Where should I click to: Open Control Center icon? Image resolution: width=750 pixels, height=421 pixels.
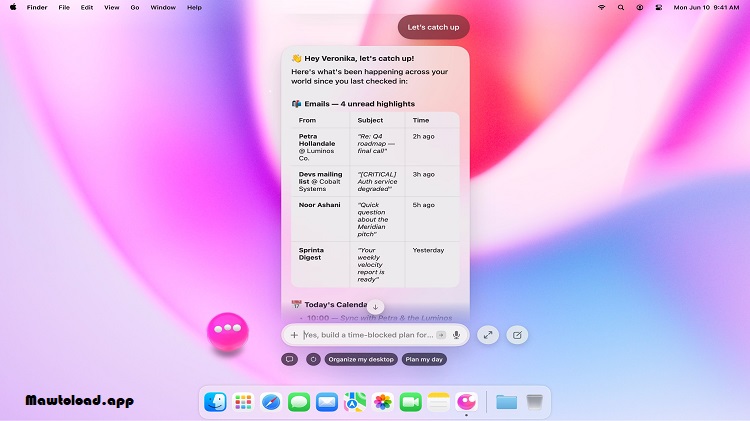click(x=659, y=8)
